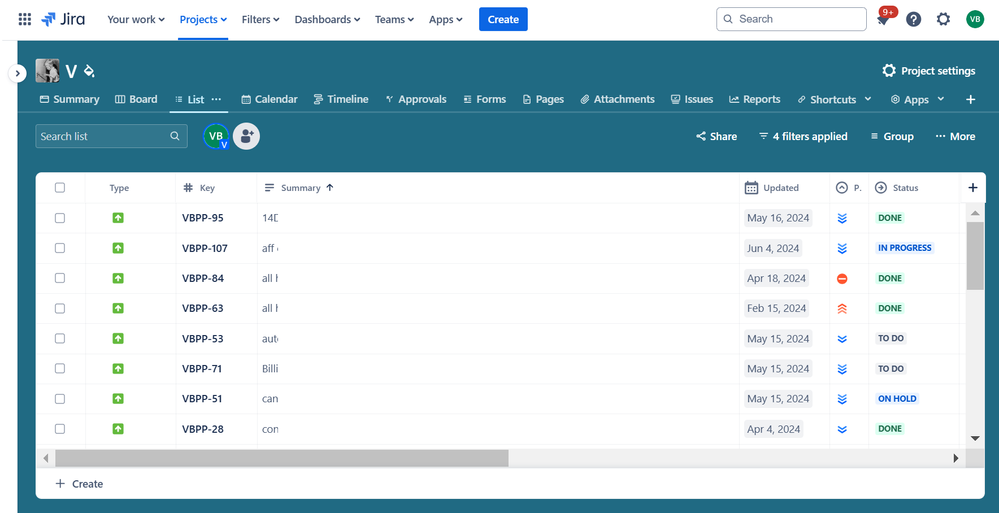Open the Teams menu

click(x=394, y=20)
